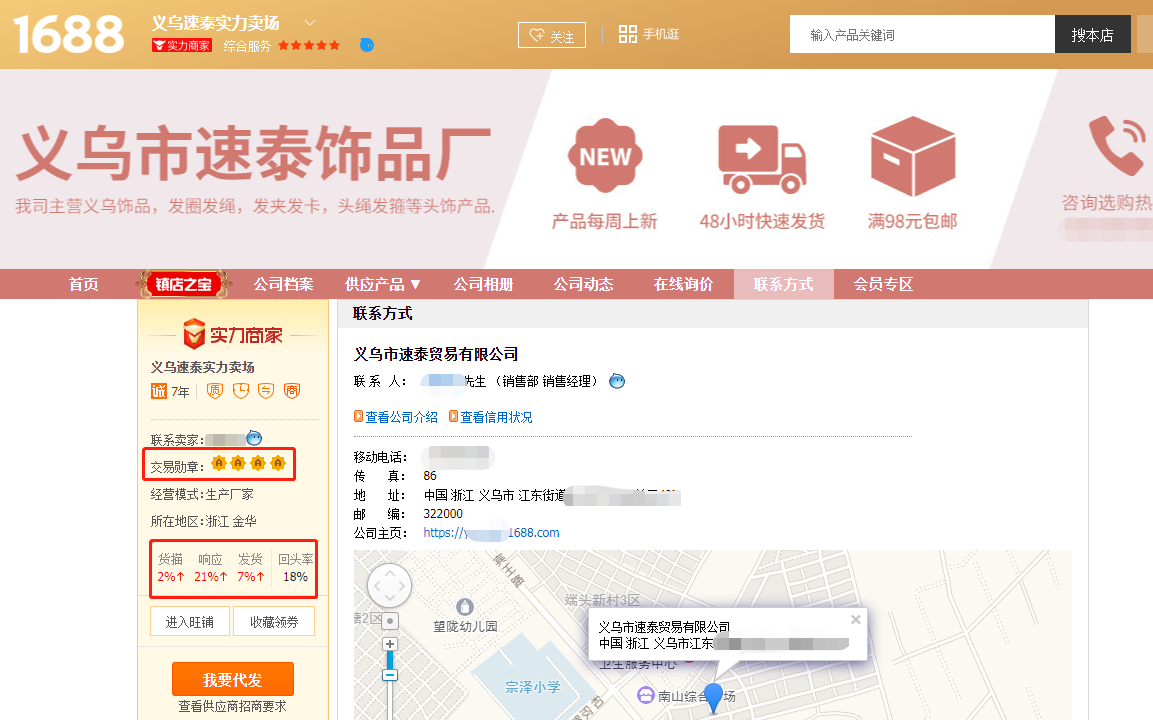Click the 交易勋章 medal icons
Viewport: 1153px width, 720px height.
[x=248, y=463]
